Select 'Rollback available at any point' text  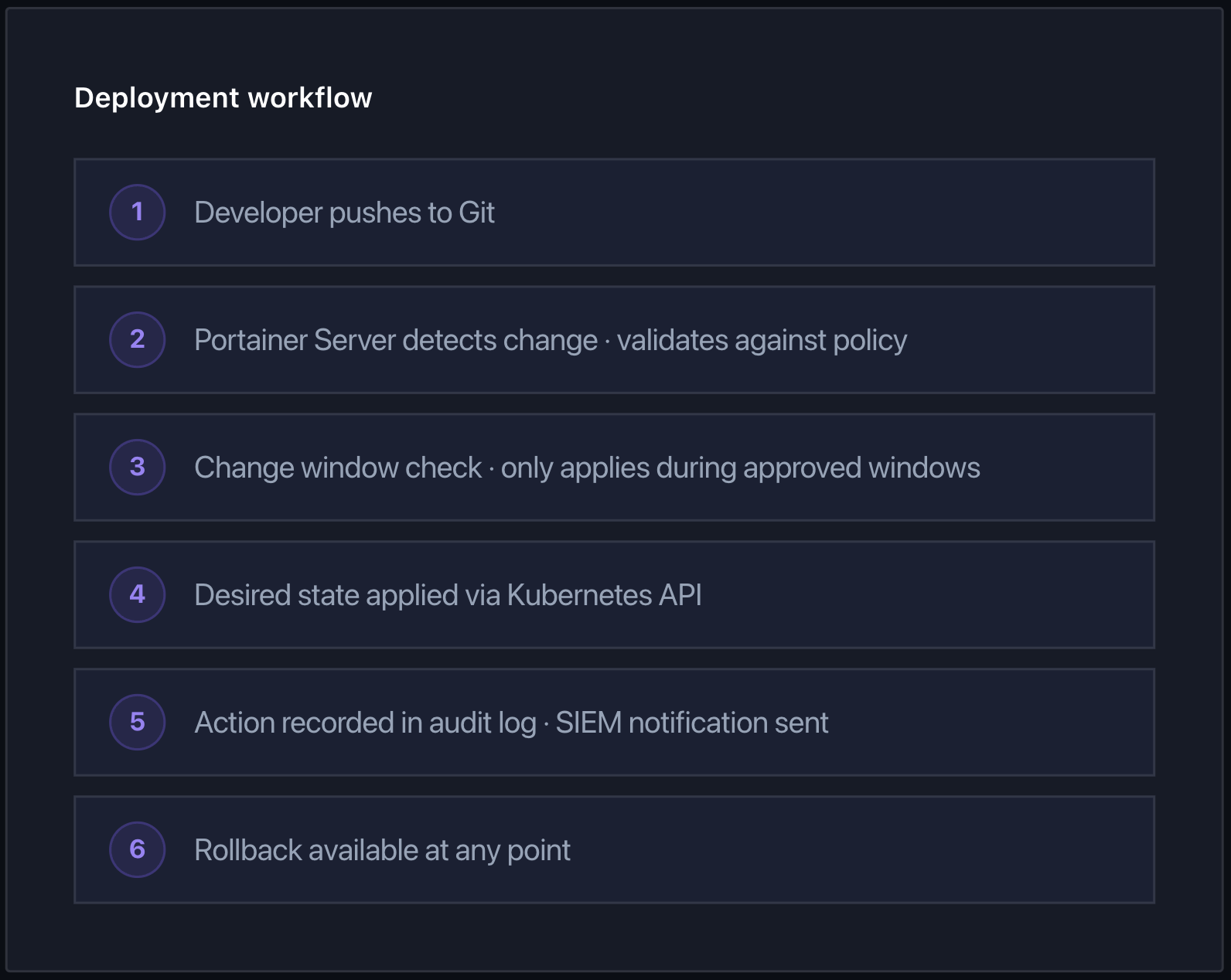pyautogui.click(x=382, y=850)
